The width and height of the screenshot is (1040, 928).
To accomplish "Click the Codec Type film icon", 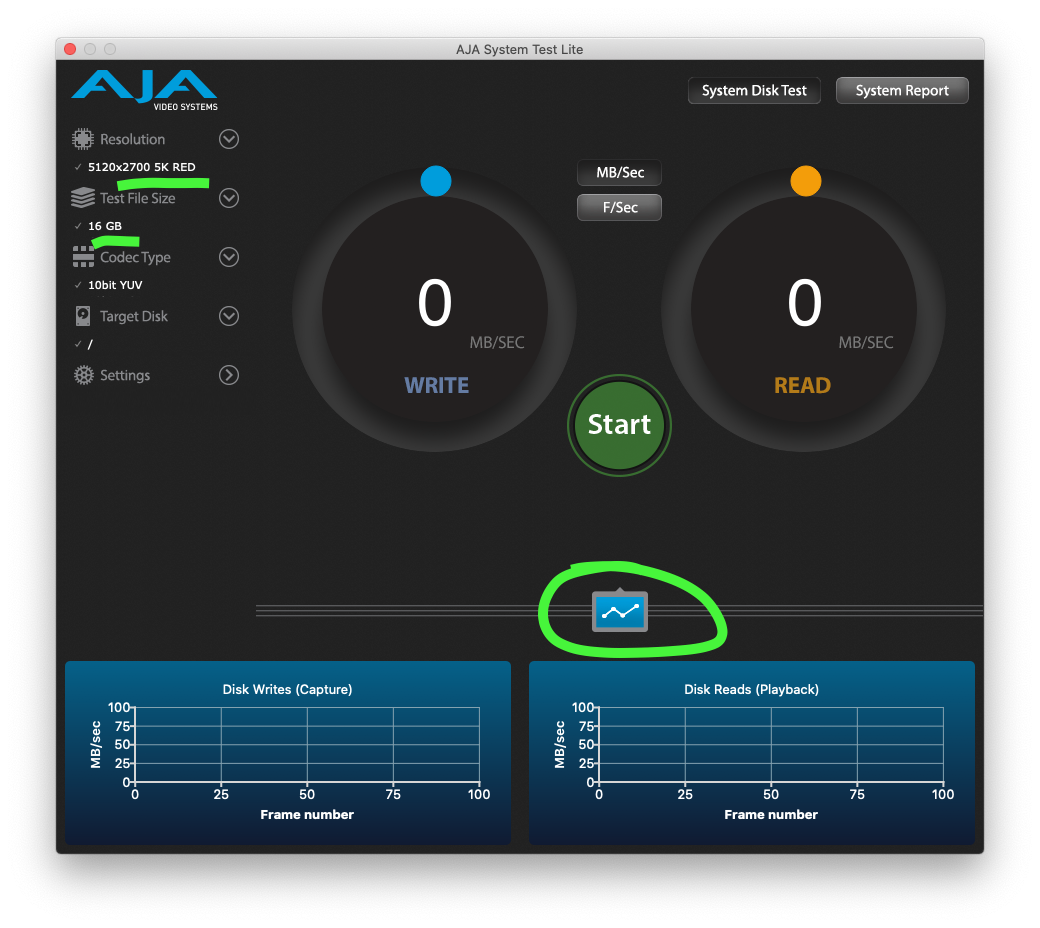I will point(83,257).
